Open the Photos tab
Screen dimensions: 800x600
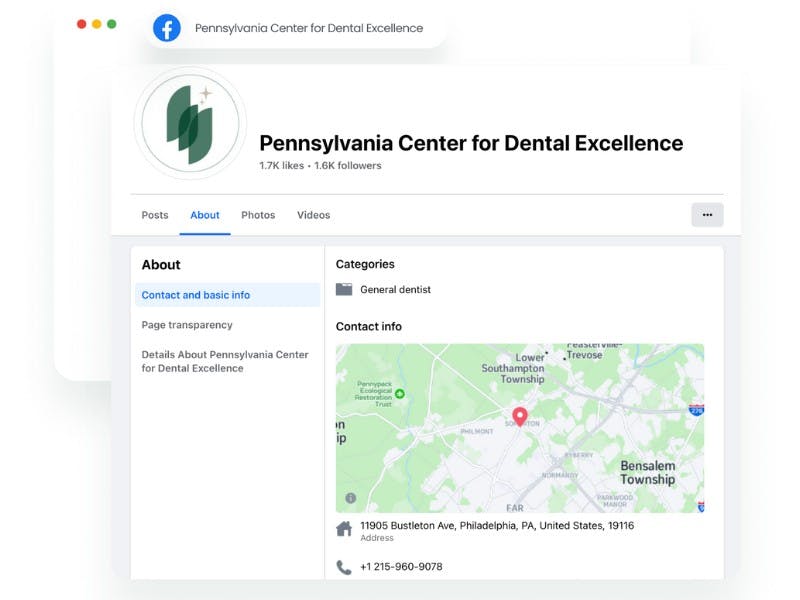(258, 215)
